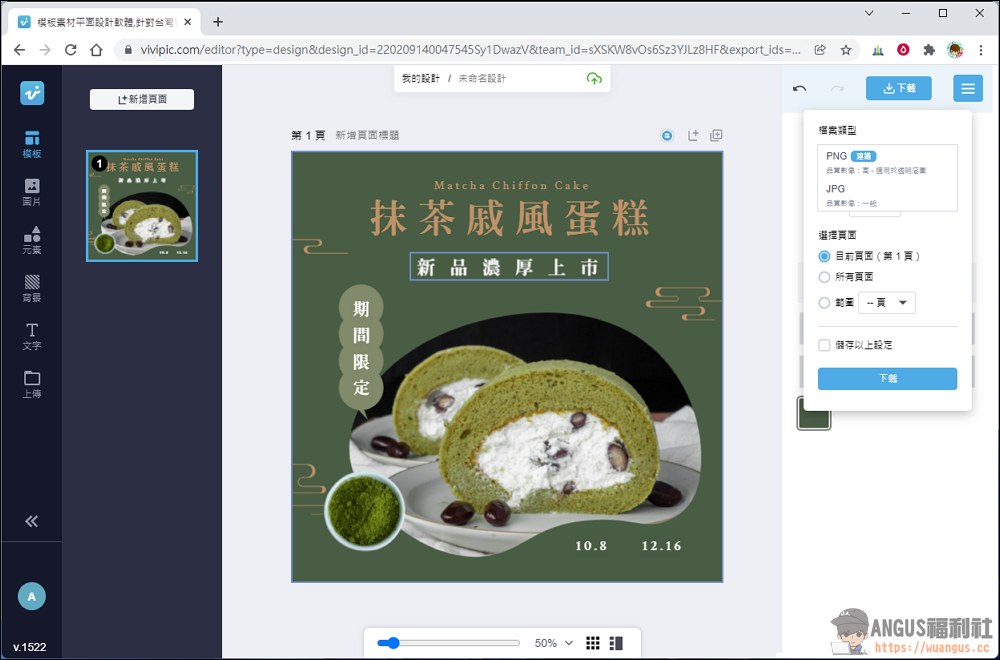This screenshot has height=660, width=1000.
Task: Select the 期間限定 speech bubble
Action: pyautogui.click(x=362, y=349)
